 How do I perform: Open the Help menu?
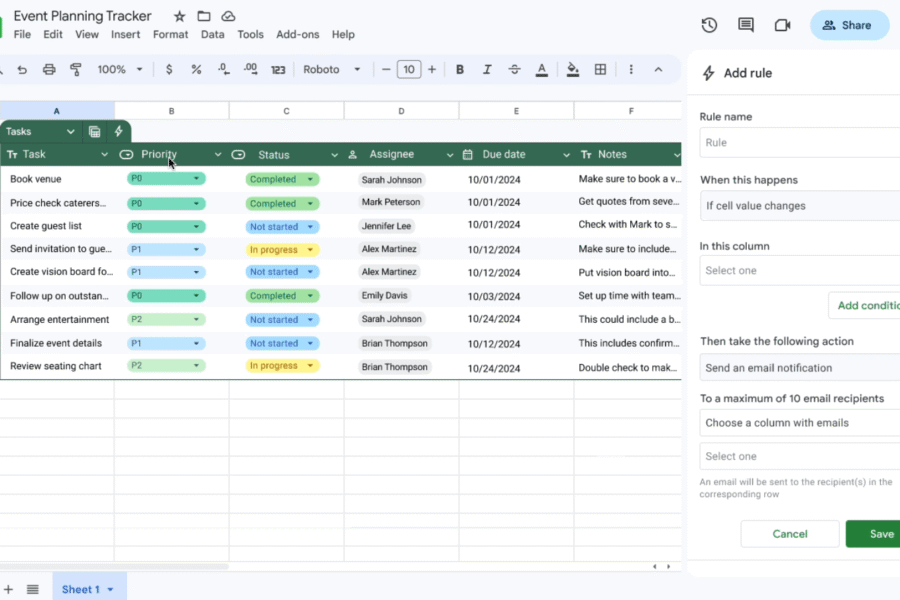pos(343,34)
